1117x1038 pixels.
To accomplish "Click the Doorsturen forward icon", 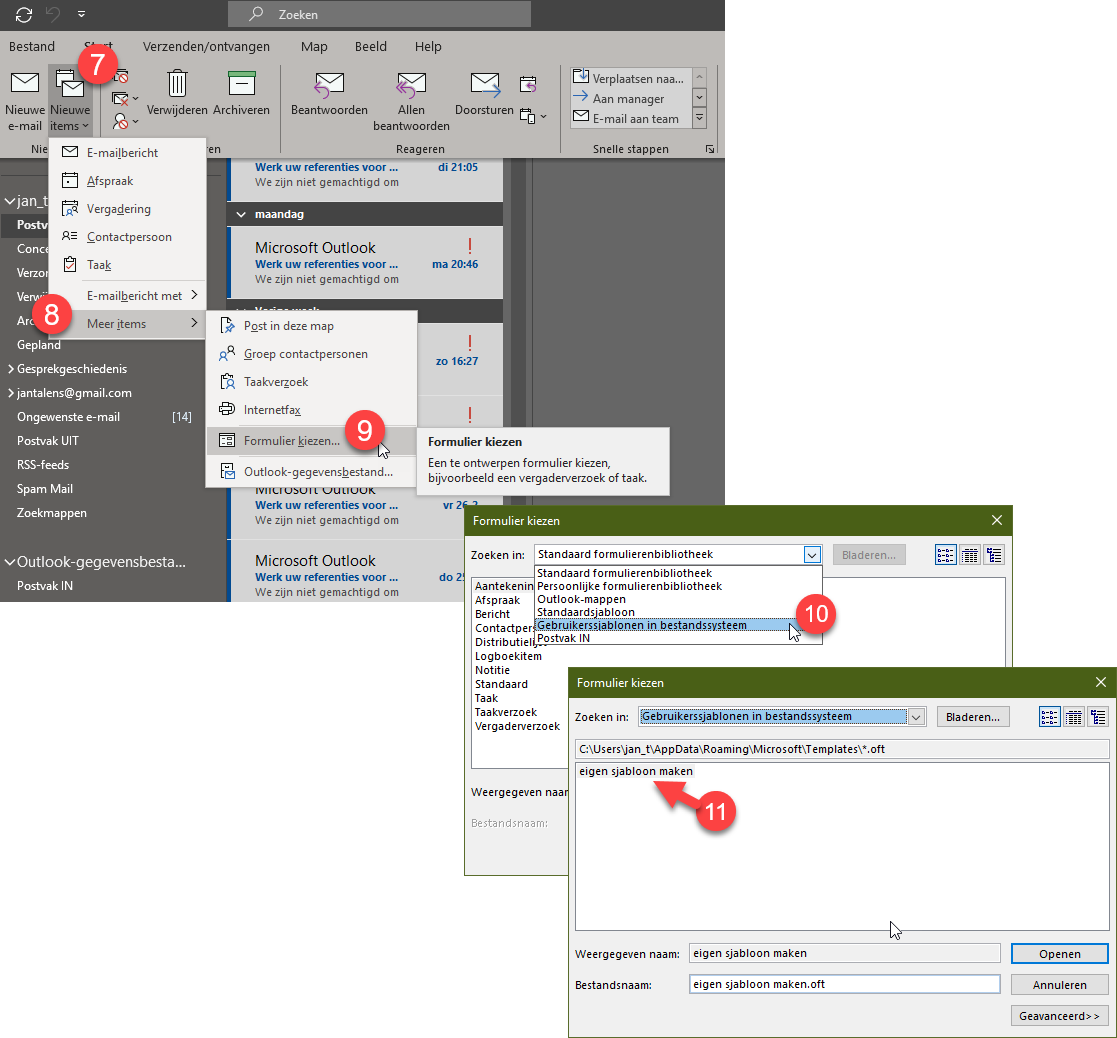I will pyautogui.click(x=484, y=85).
